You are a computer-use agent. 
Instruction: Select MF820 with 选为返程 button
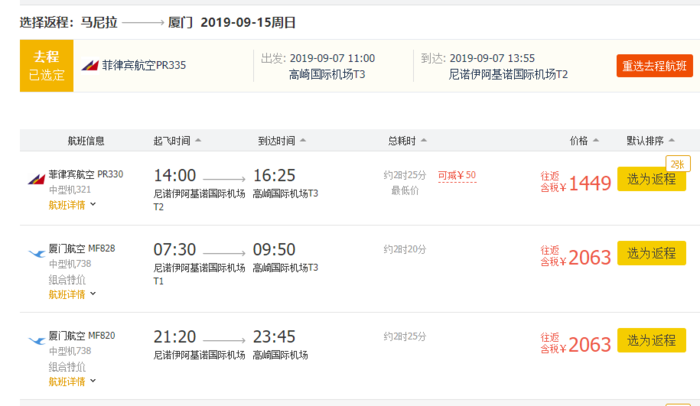coord(651,341)
